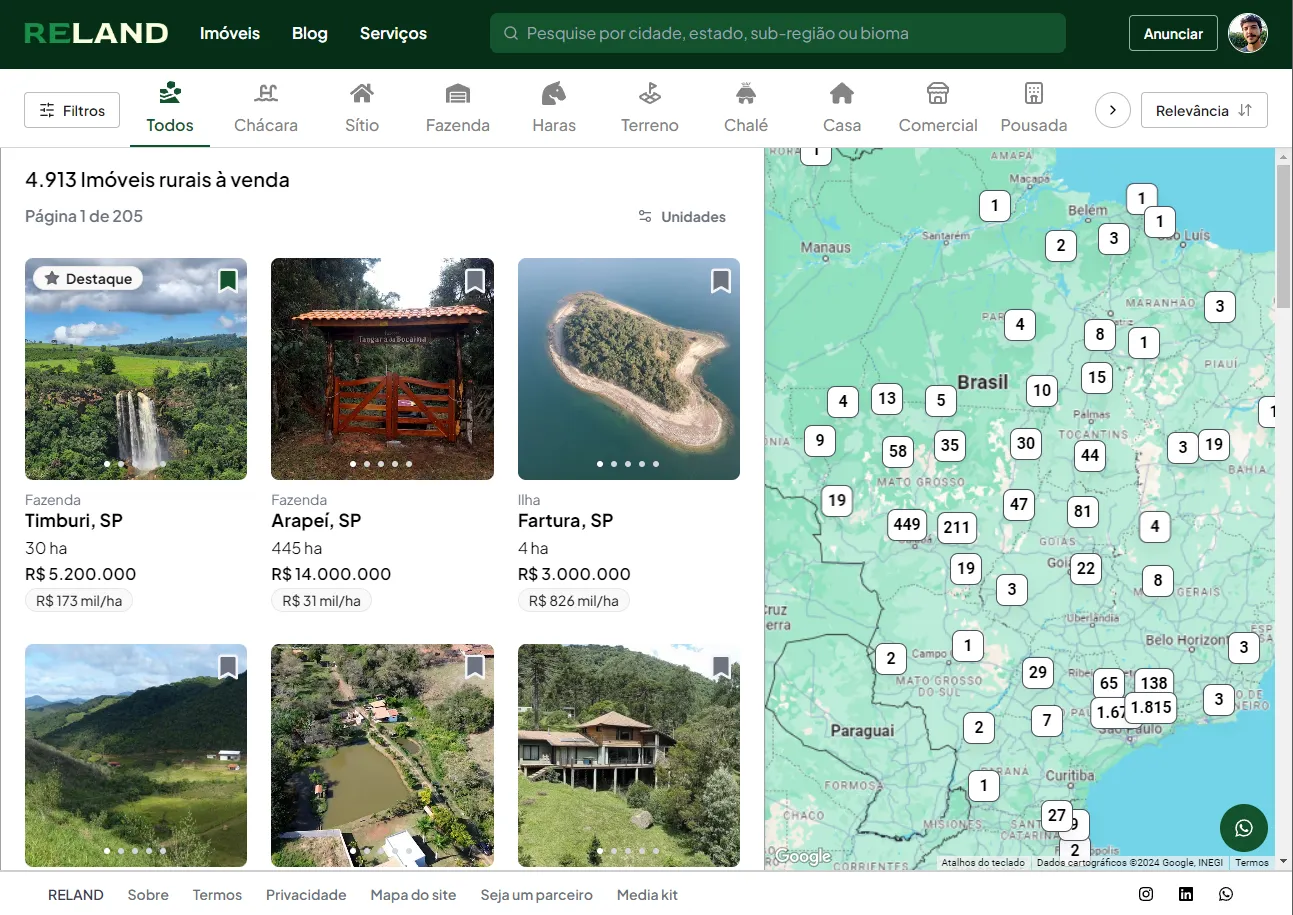Click the 449 cluster marker on the map

[907, 525]
